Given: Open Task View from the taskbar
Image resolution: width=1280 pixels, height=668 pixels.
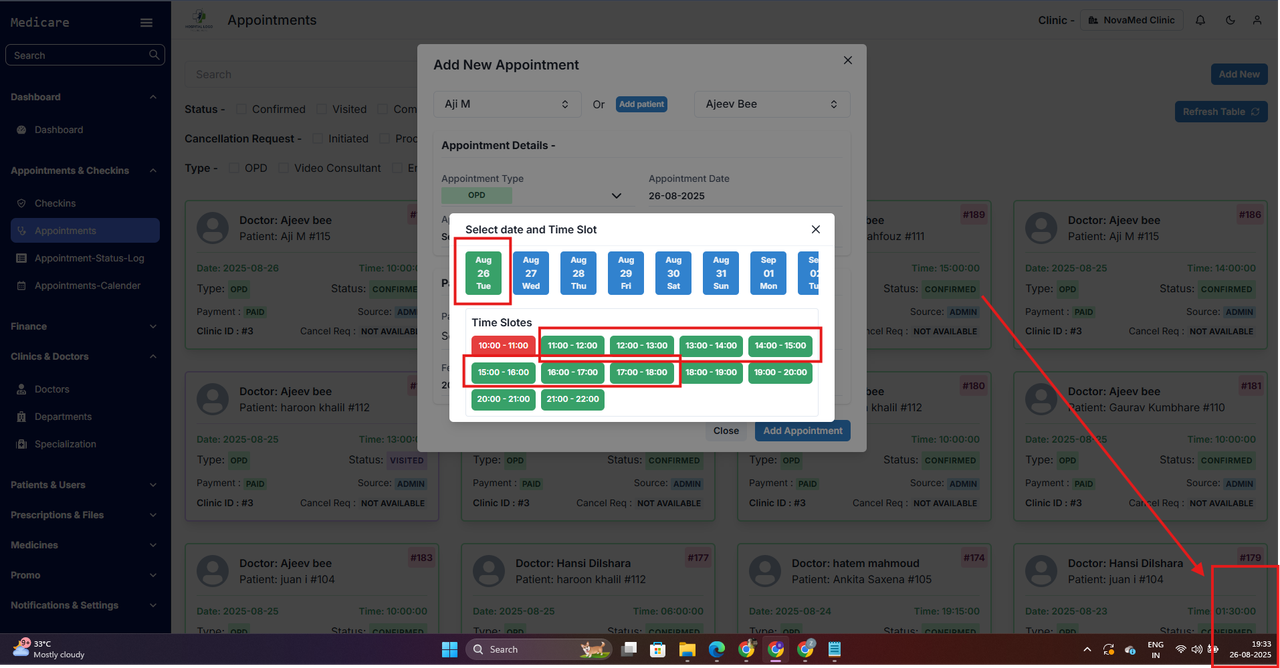Looking at the screenshot, I should tap(629, 649).
